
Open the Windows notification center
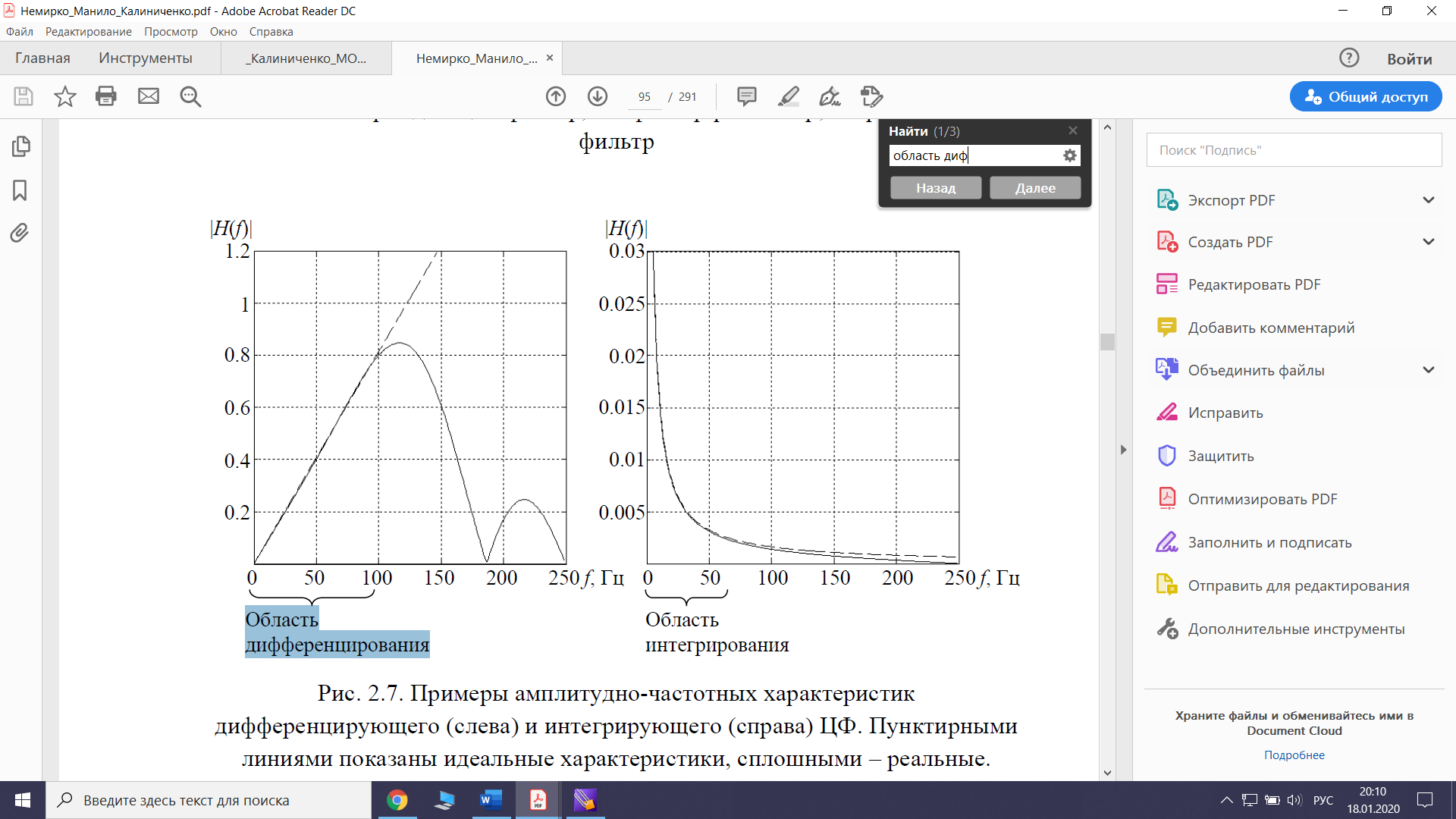pyautogui.click(x=1425, y=800)
